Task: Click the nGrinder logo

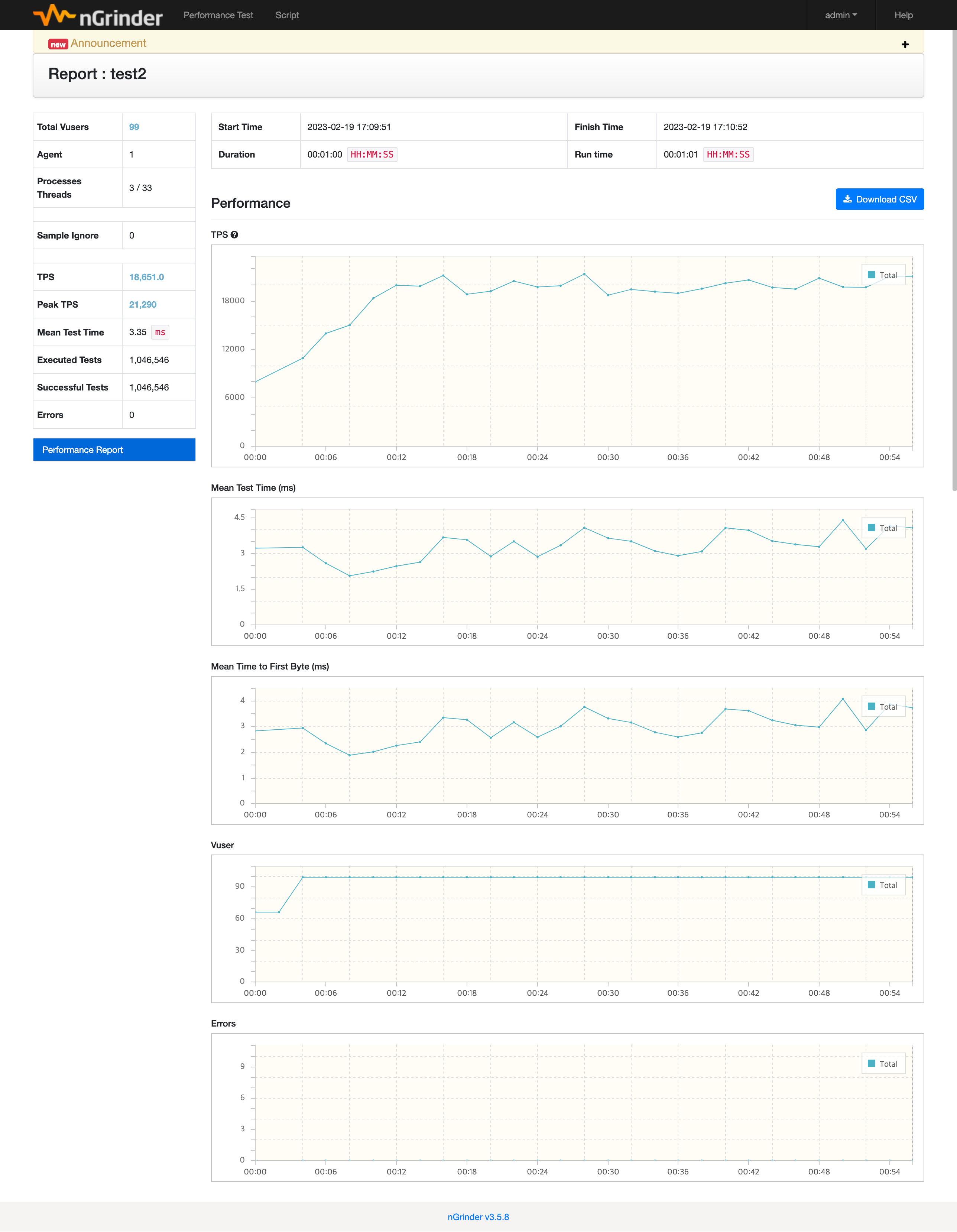Action: click(x=98, y=15)
